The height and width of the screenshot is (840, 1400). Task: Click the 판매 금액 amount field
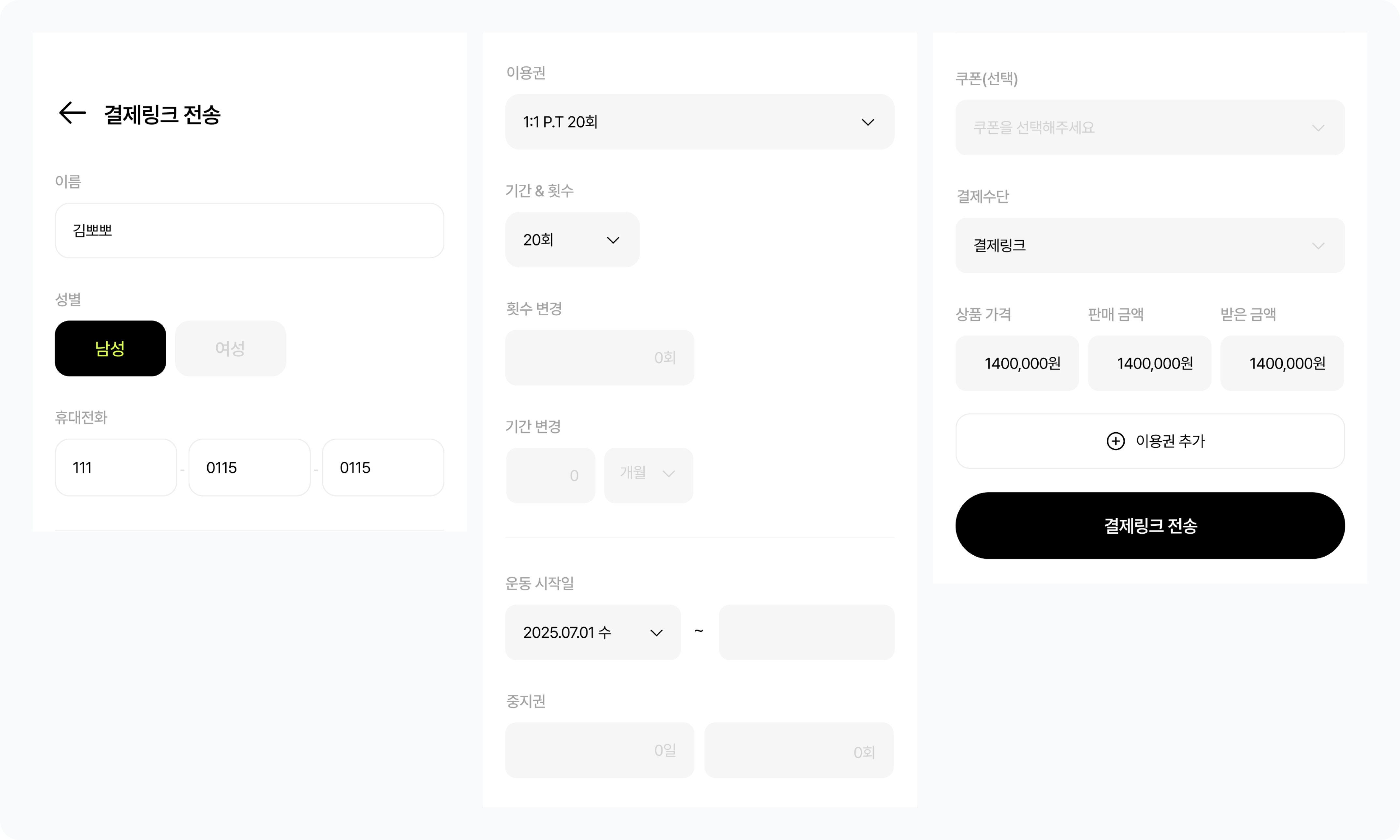click(1149, 363)
